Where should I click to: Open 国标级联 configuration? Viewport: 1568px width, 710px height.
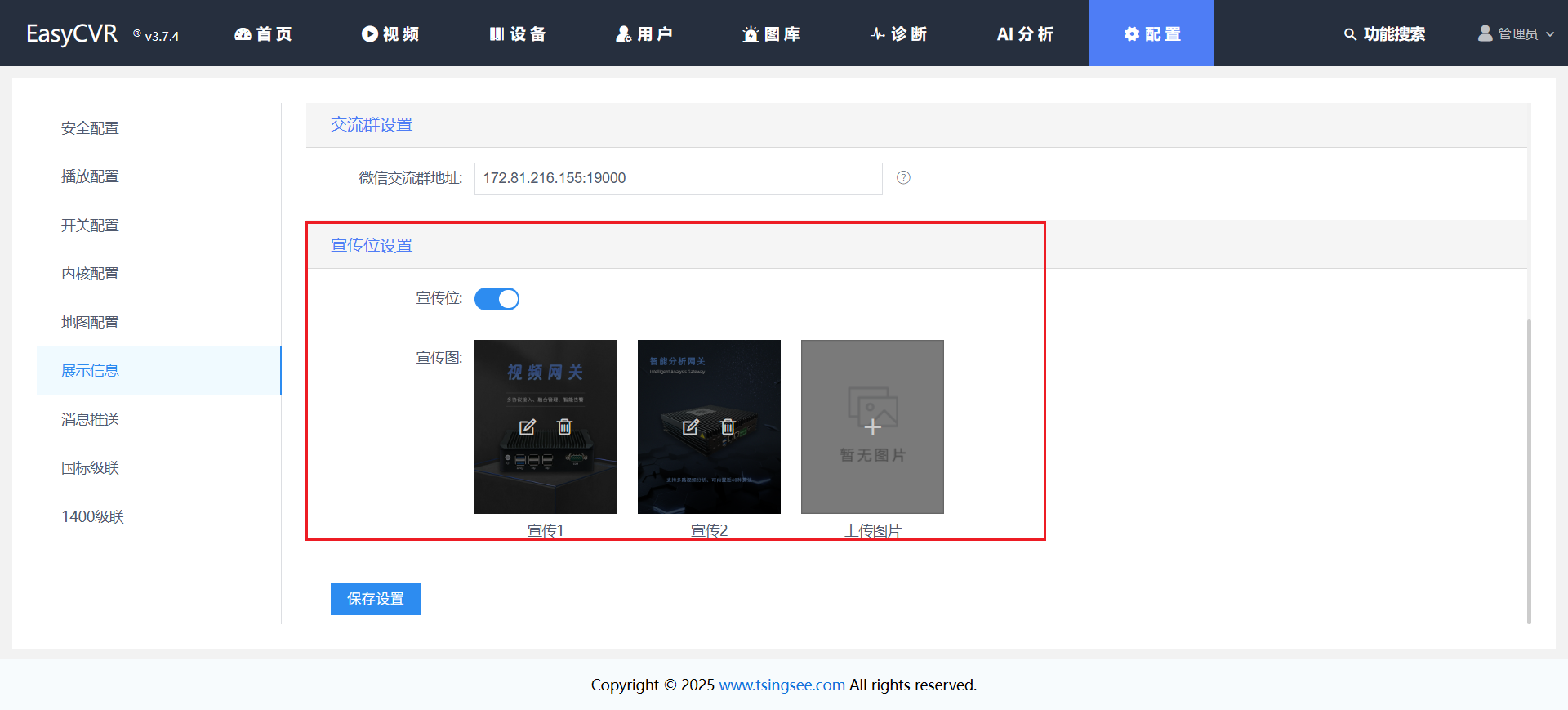pos(90,468)
